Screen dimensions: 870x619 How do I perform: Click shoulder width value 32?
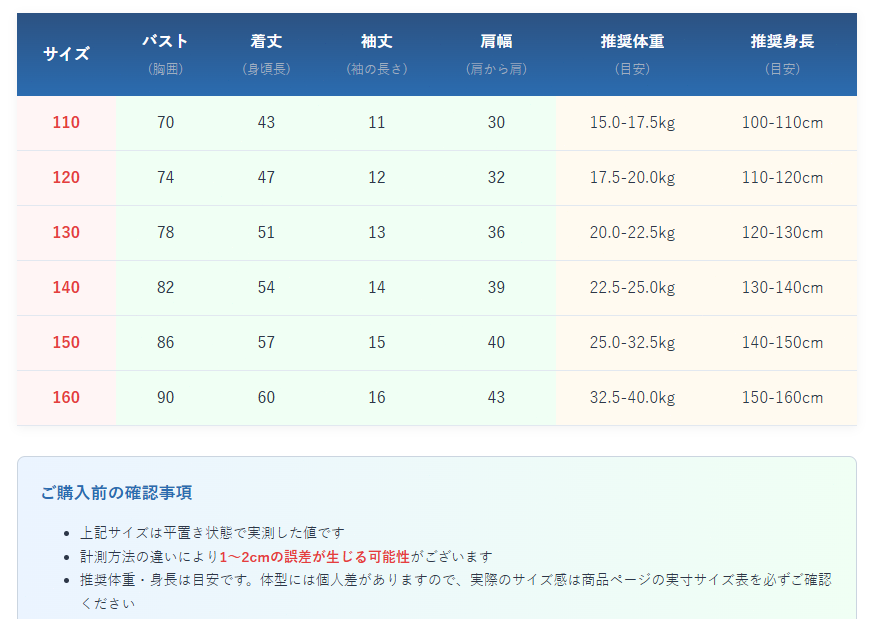coord(496,177)
